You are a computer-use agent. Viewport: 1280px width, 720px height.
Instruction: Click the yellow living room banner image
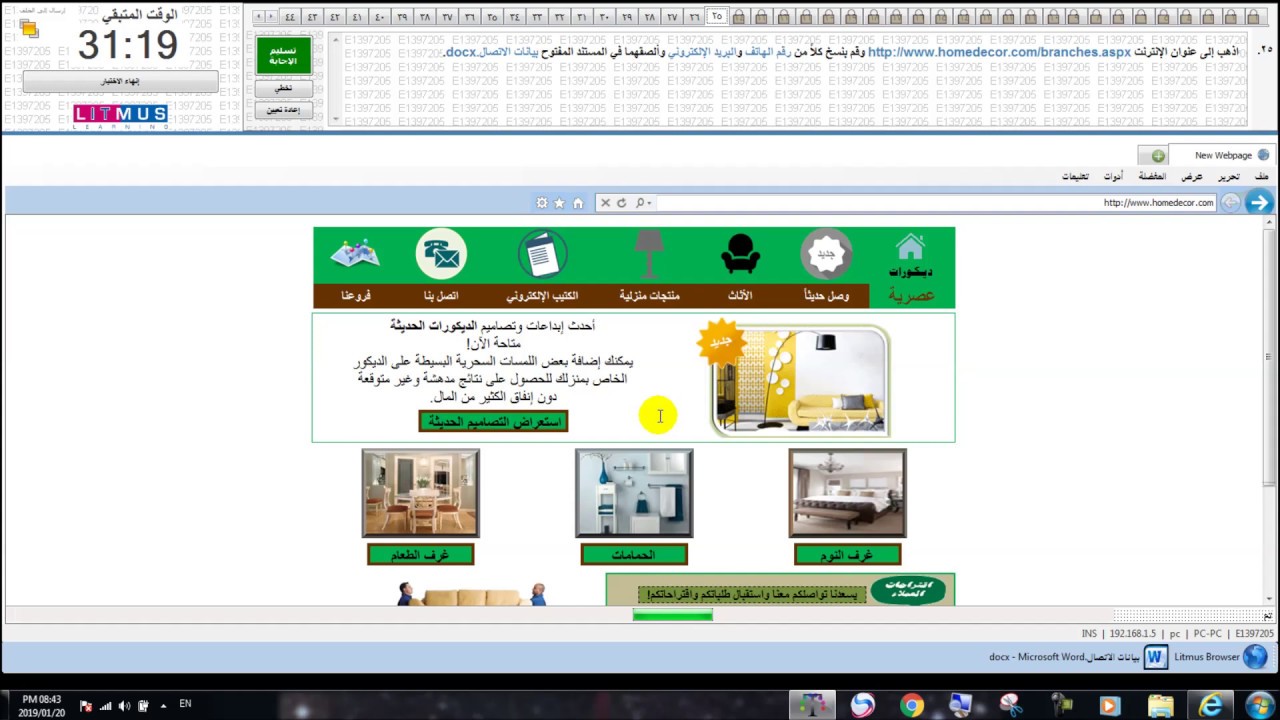click(799, 380)
